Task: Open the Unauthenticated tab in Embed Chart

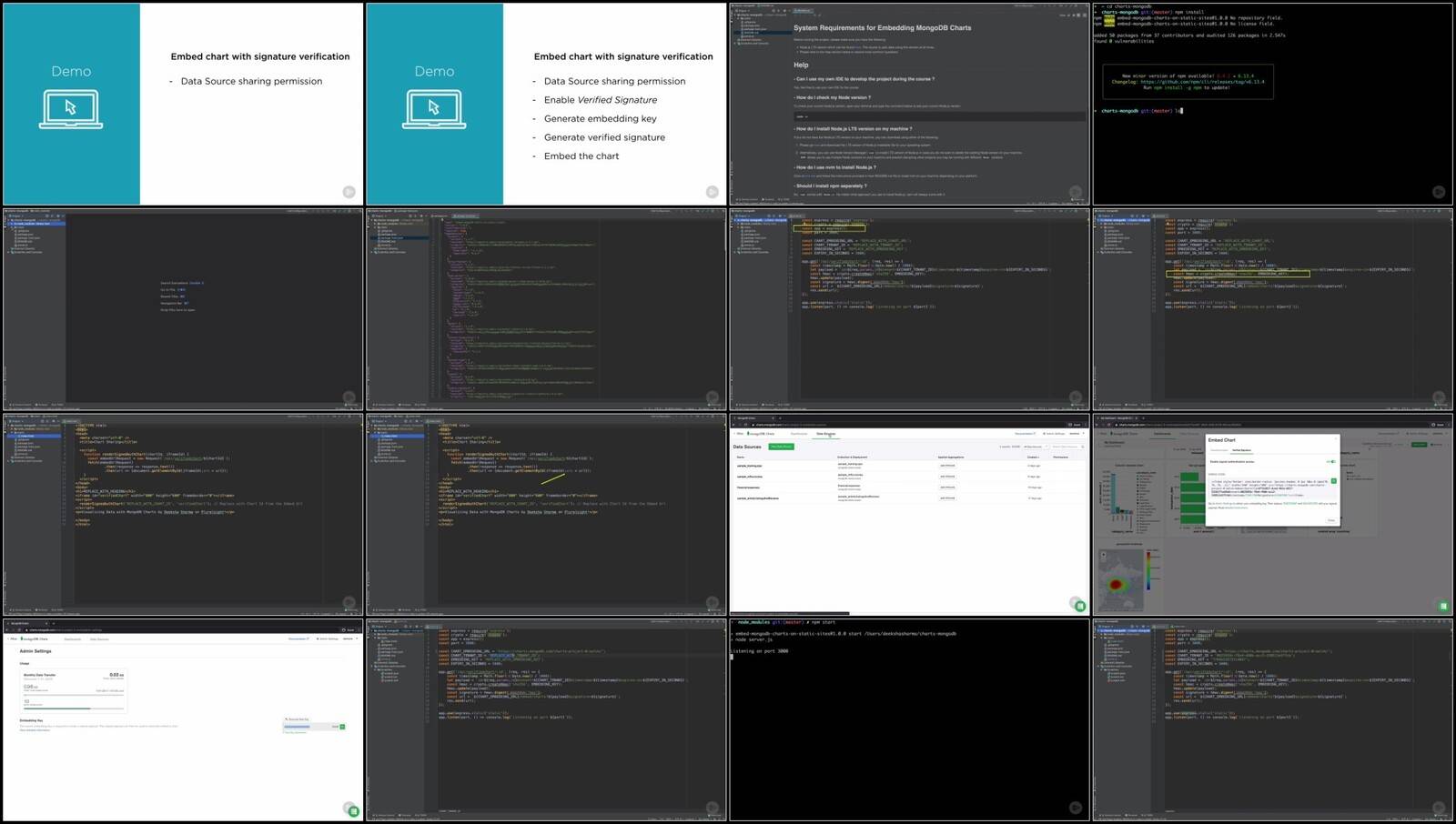Action: 1219,450
